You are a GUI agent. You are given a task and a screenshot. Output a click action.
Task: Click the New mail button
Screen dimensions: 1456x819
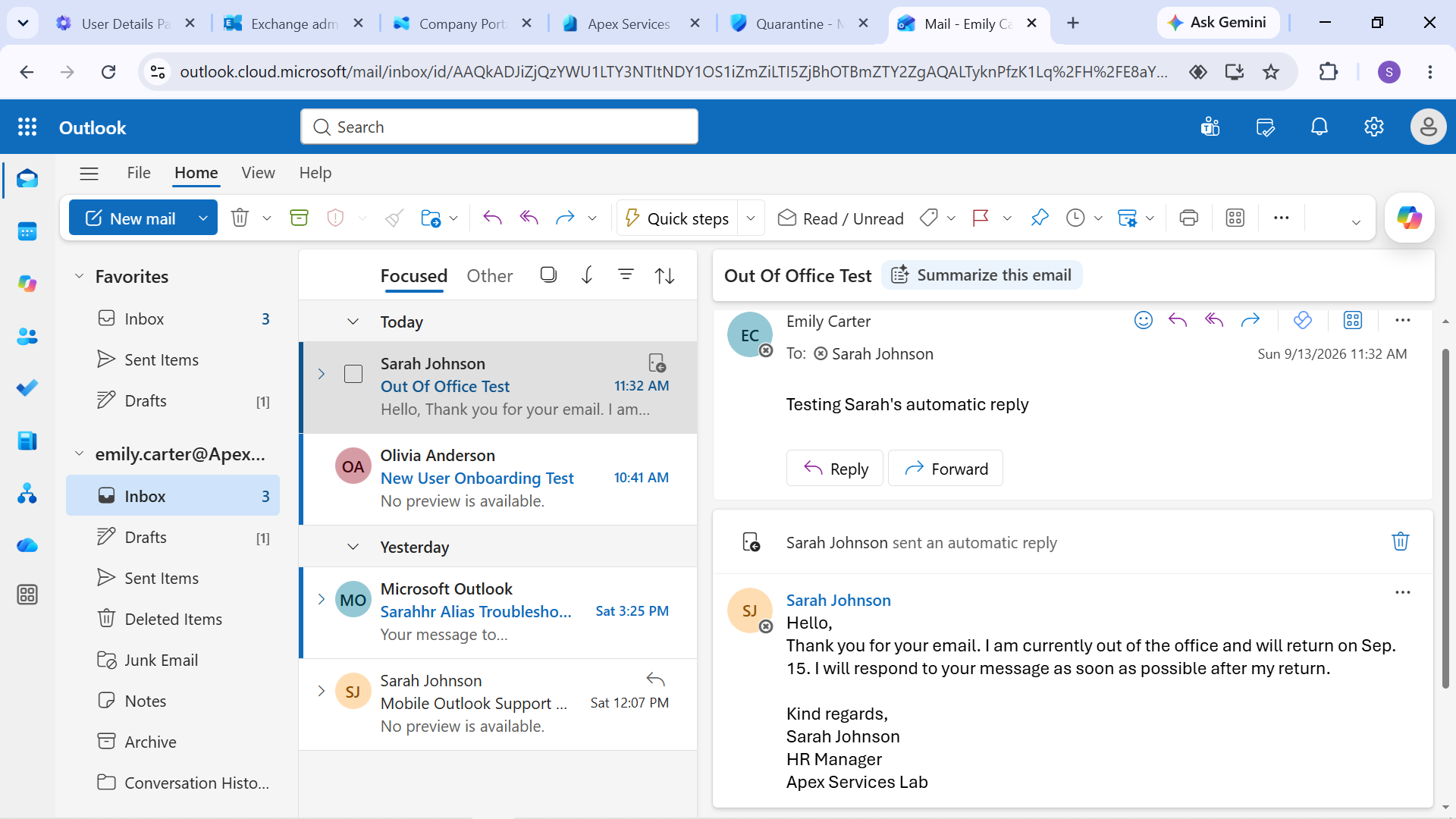(130, 218)
